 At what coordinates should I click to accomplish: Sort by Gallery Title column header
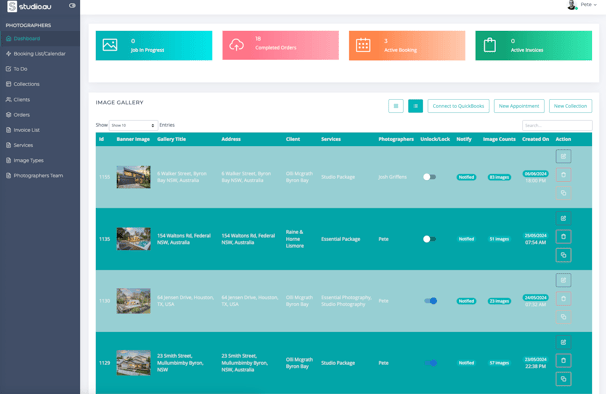(172, 139)
